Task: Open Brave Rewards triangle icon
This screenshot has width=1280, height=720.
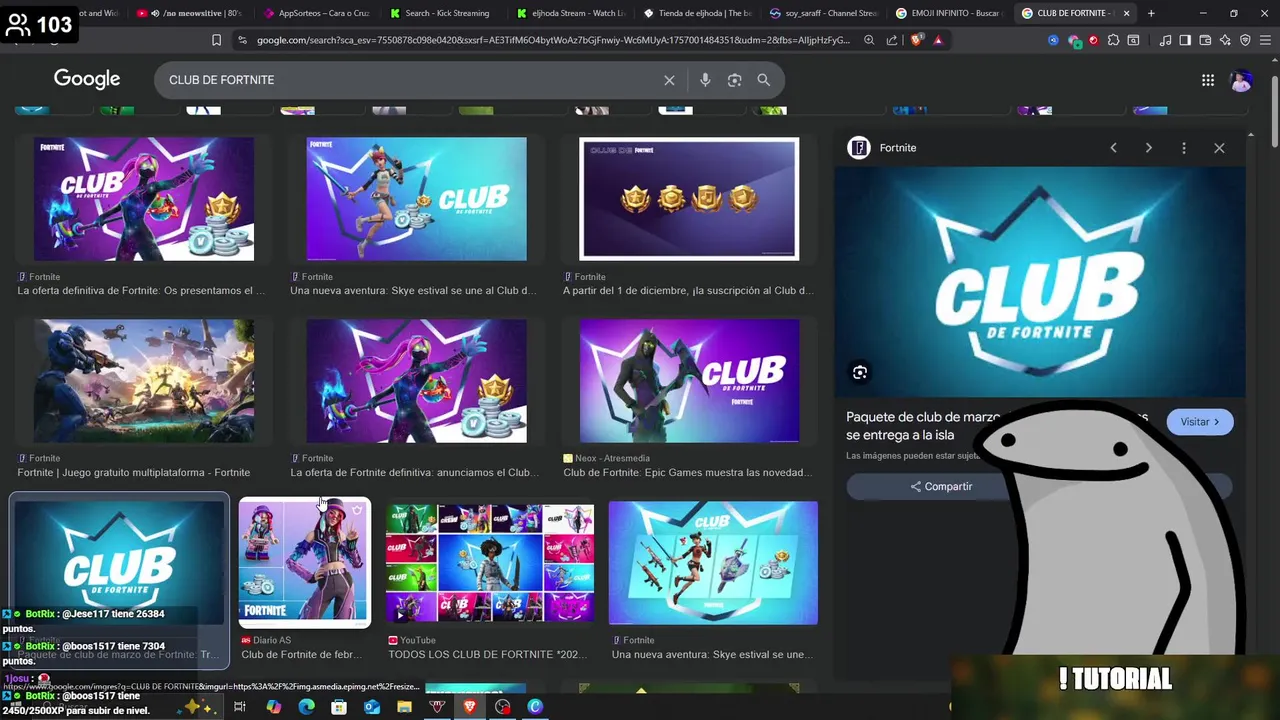Action: click(x=938, y=40)
